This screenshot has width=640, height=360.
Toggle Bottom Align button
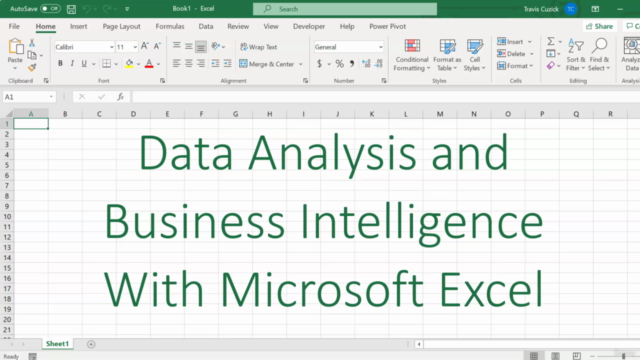point(201,47)
